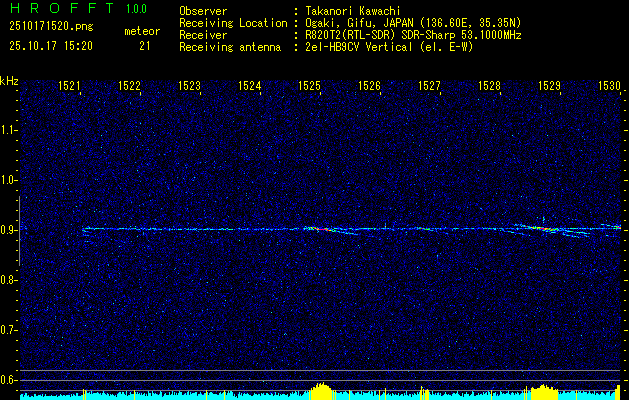The height and width of the screenshot is (400, 629).
Task: Click the 1522 time axis marker
Action: pyautogui.click(x=130, y=85)
